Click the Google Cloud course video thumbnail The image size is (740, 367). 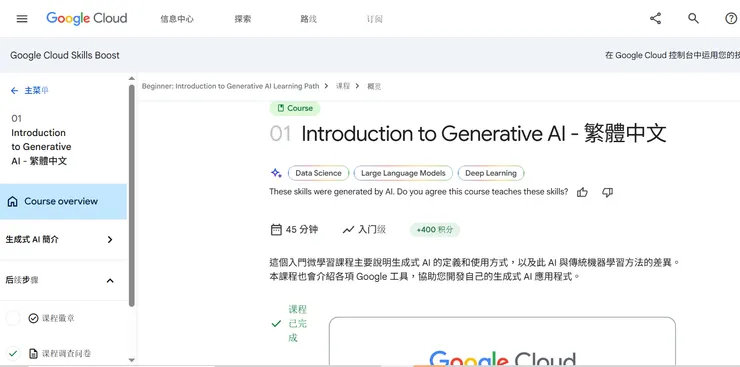pos(502,342)
